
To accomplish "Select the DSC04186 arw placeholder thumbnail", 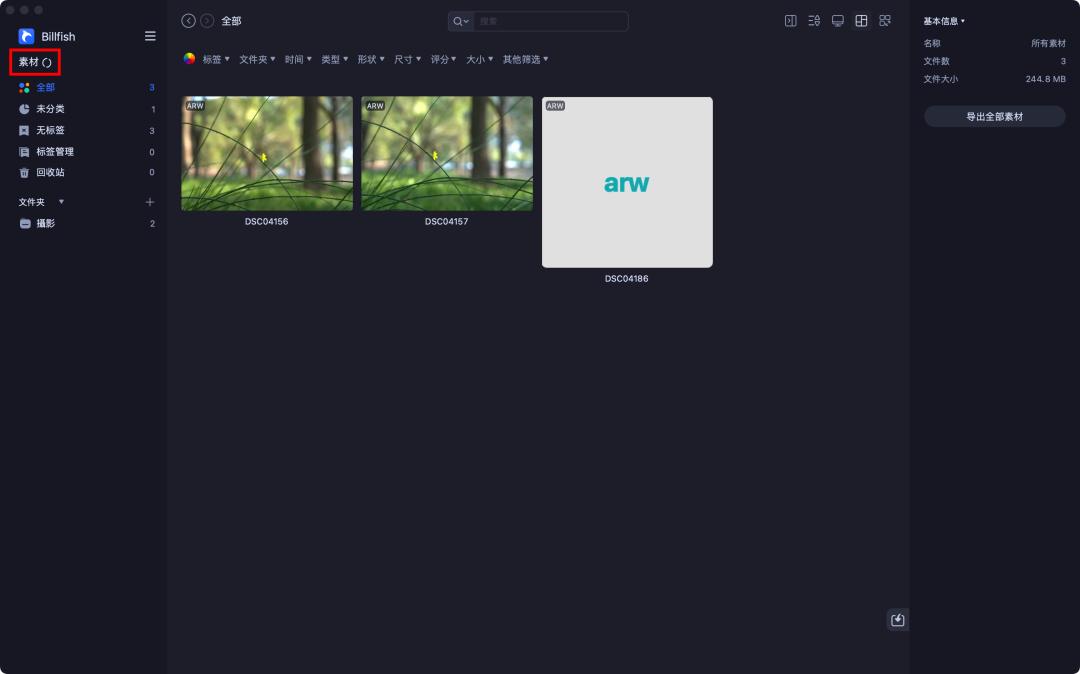I will point(627,182).
